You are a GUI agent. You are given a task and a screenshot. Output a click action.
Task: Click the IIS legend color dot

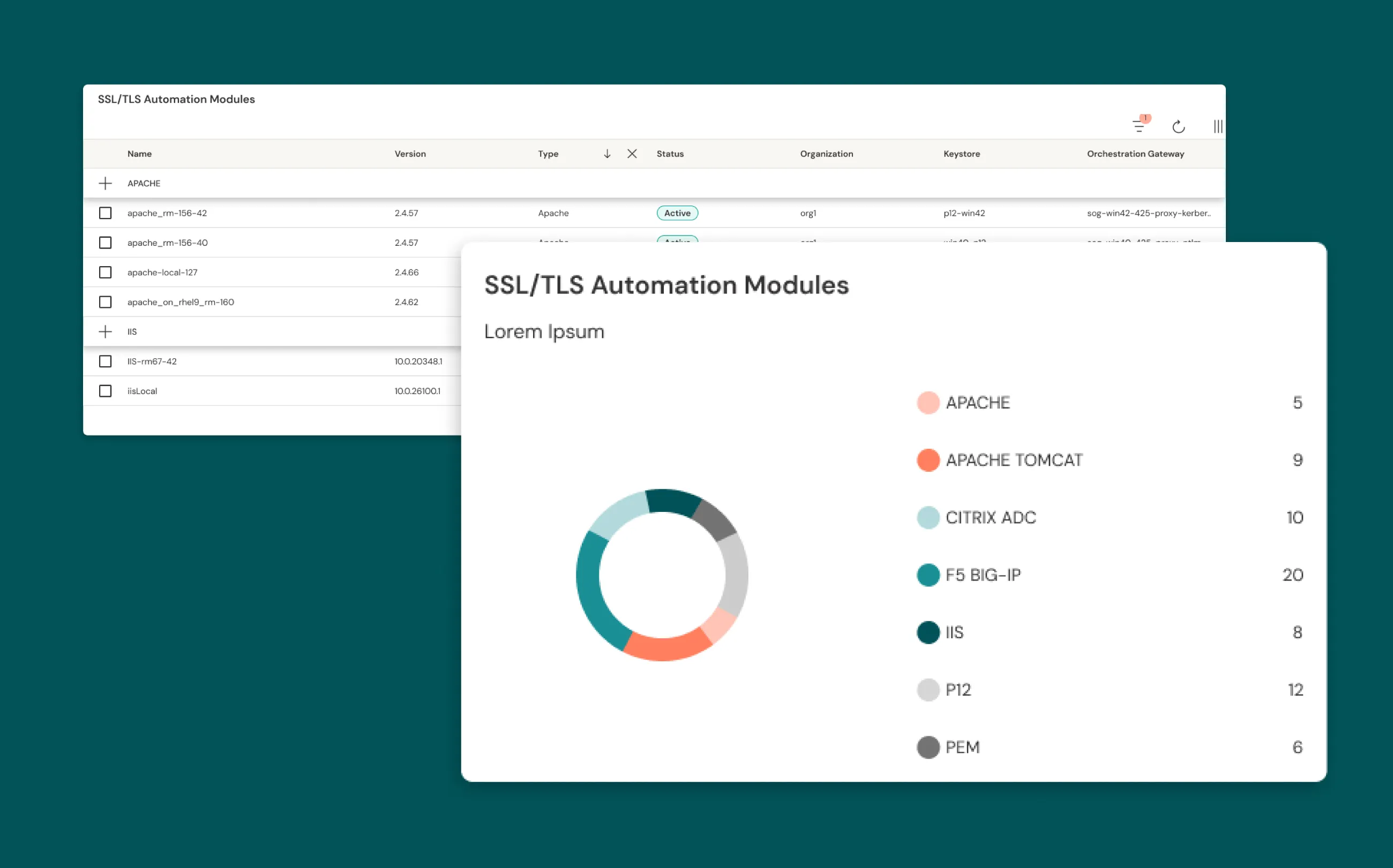pyautogui.click(x=928, y=632)
